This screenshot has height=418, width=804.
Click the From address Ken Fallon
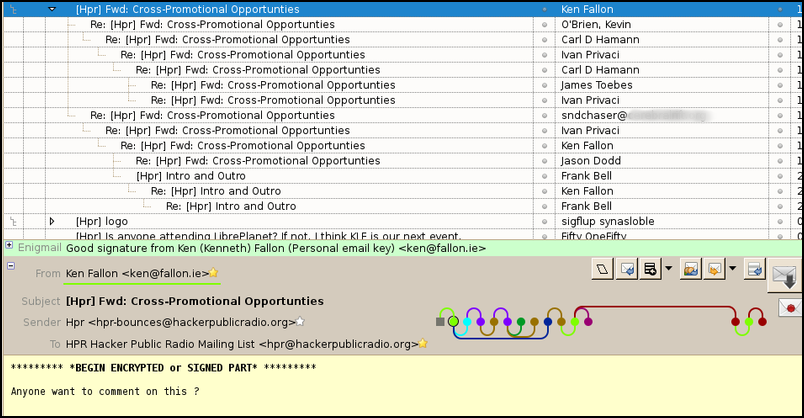tap(135, 273)
